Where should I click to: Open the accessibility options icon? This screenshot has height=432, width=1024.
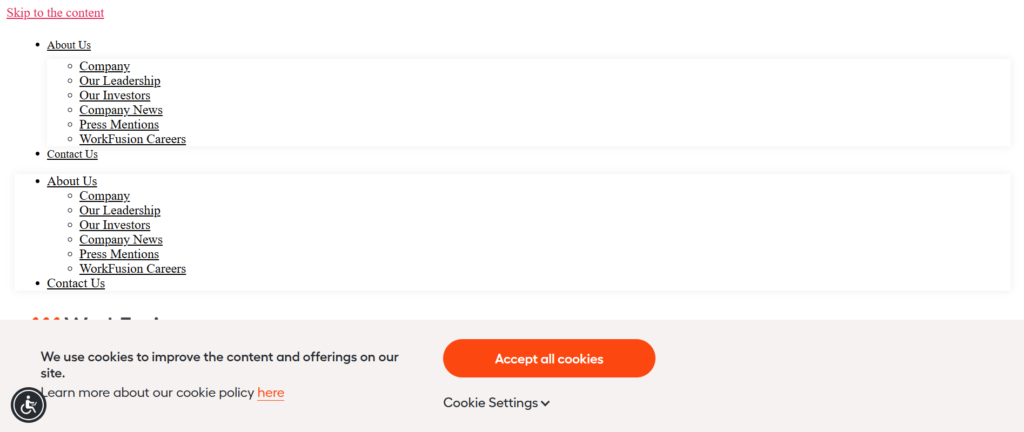(28, 405)
